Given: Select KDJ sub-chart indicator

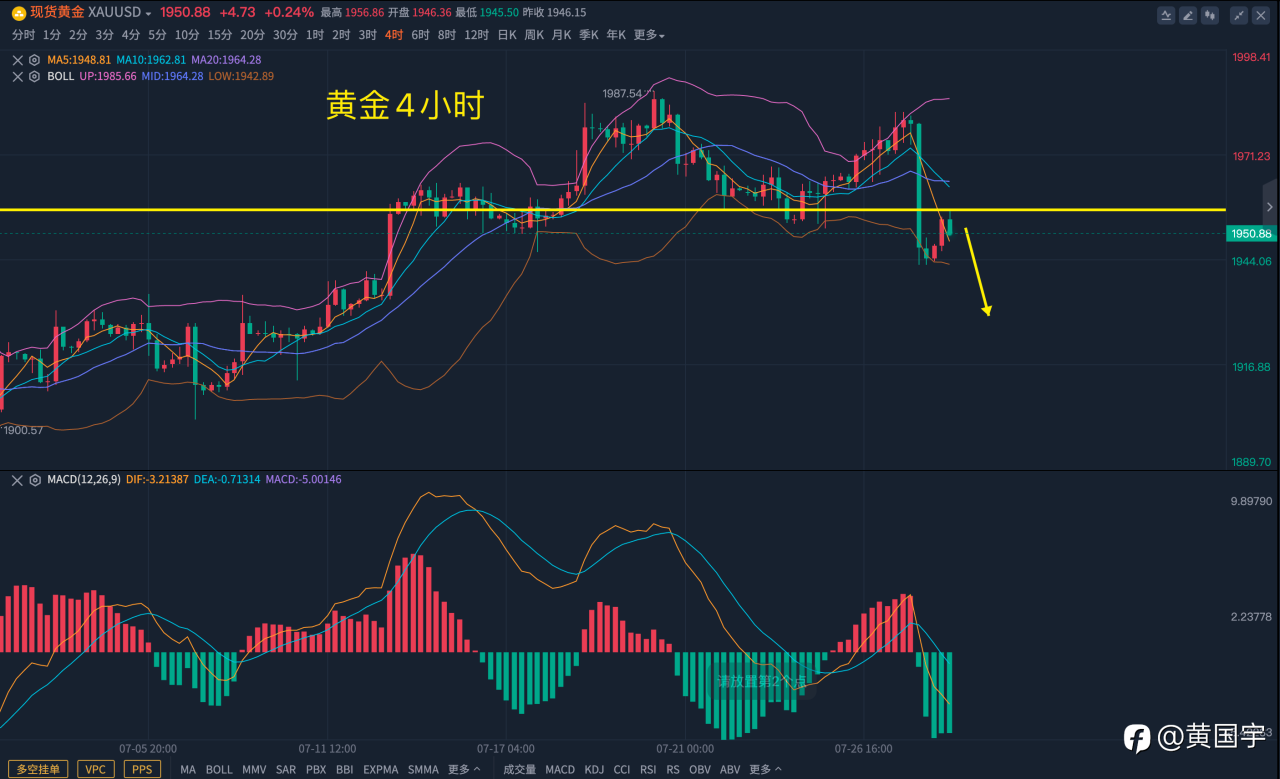Looking at the screenshot, I should [594, 769].
